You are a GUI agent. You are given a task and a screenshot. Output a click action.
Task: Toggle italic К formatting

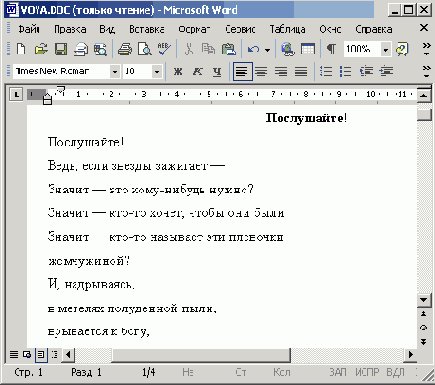pos(198,71)
